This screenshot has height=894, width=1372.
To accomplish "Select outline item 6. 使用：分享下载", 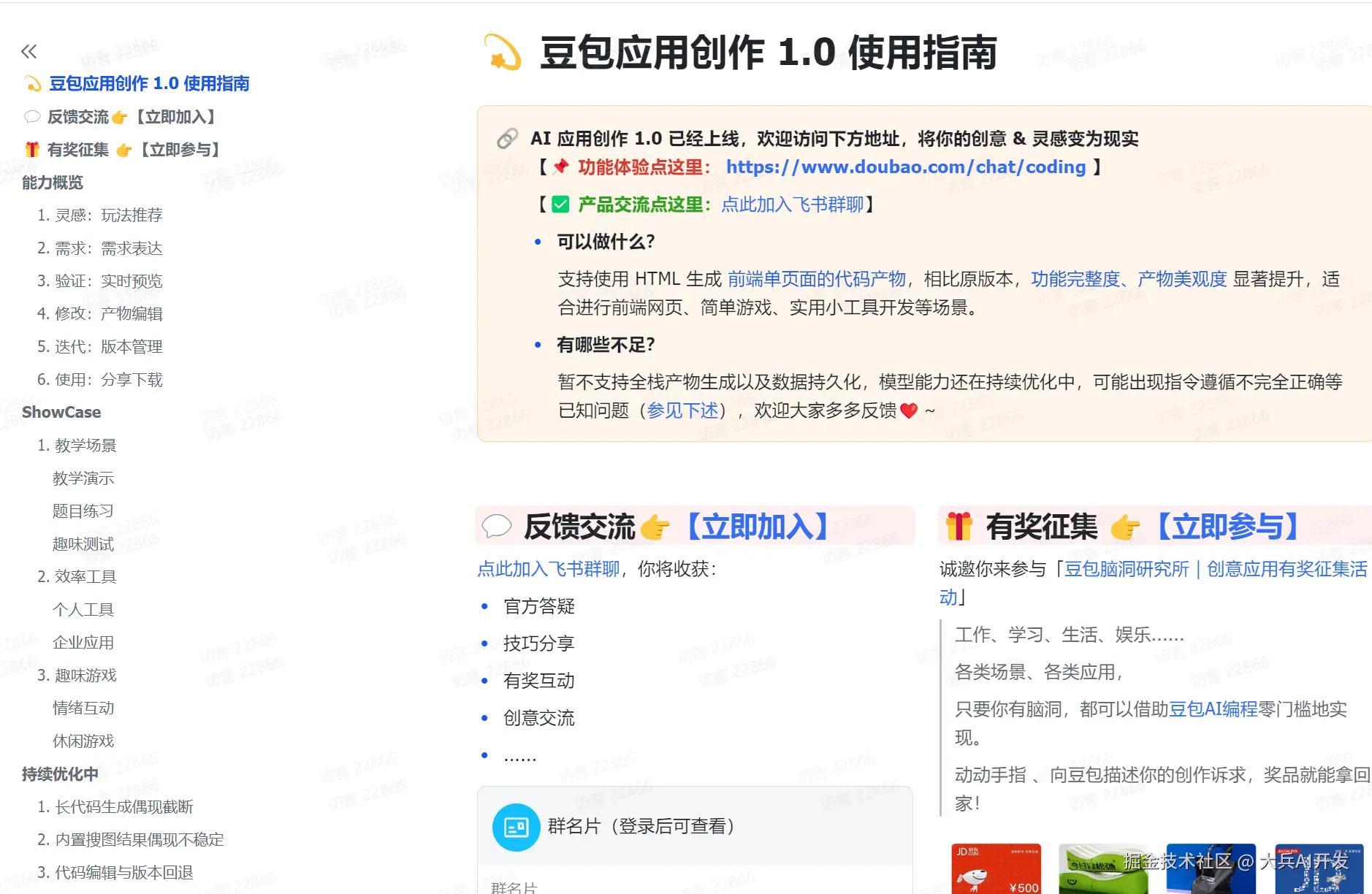I will click(100, 380).
